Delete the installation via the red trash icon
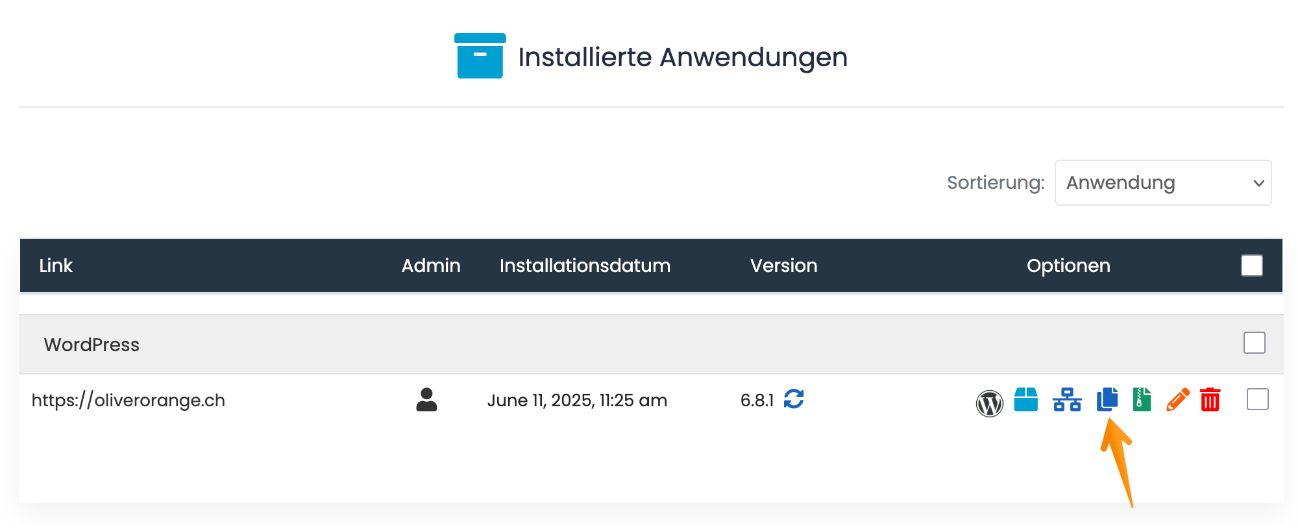 click(1210, 400)
